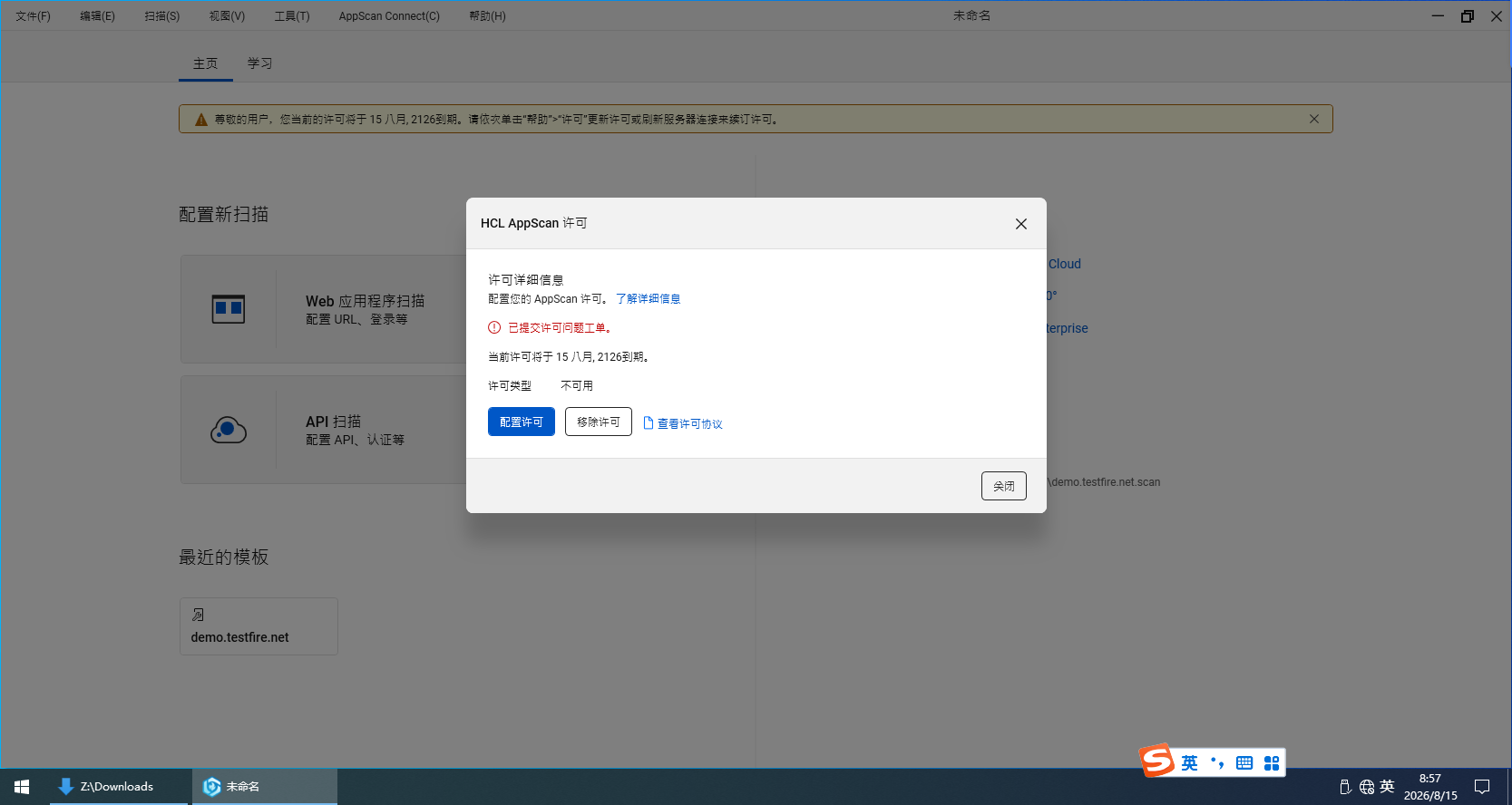Click the red alert icon beside 已提交许可问题工单
This screenshot has width=1512, height=805.
click(494, 327)
